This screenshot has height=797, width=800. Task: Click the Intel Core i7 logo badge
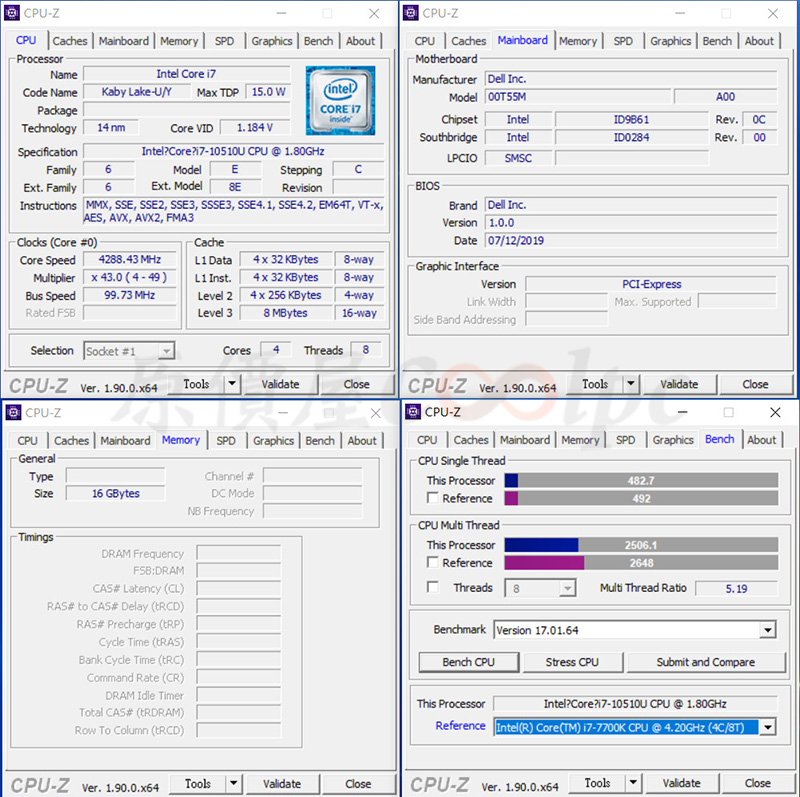click(340, 100)
